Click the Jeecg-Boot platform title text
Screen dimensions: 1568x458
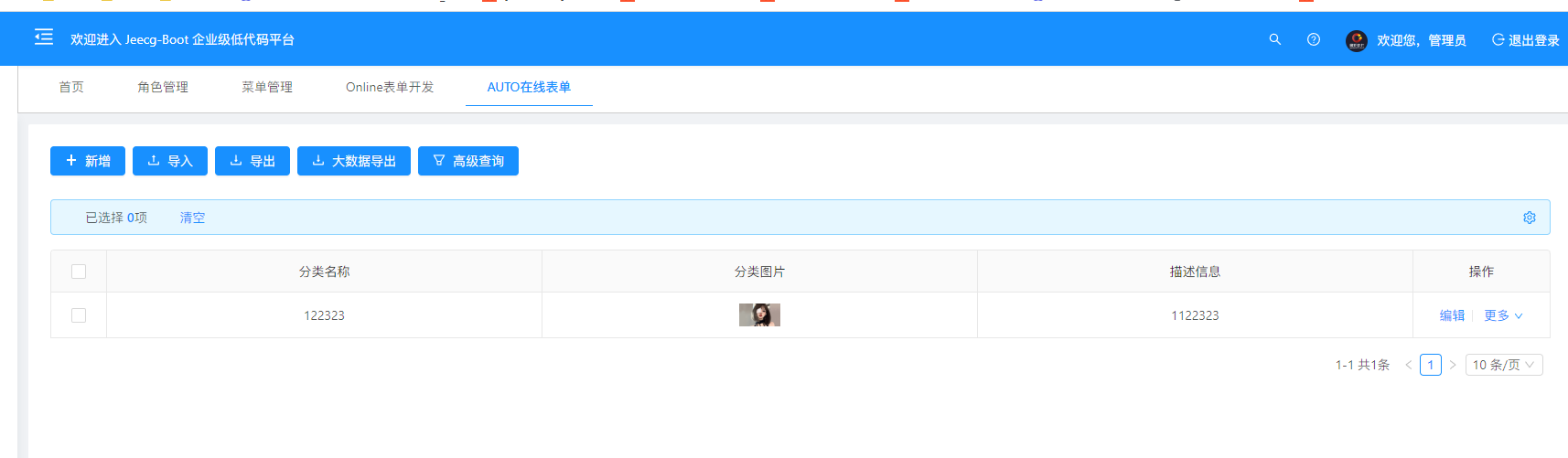182,39
